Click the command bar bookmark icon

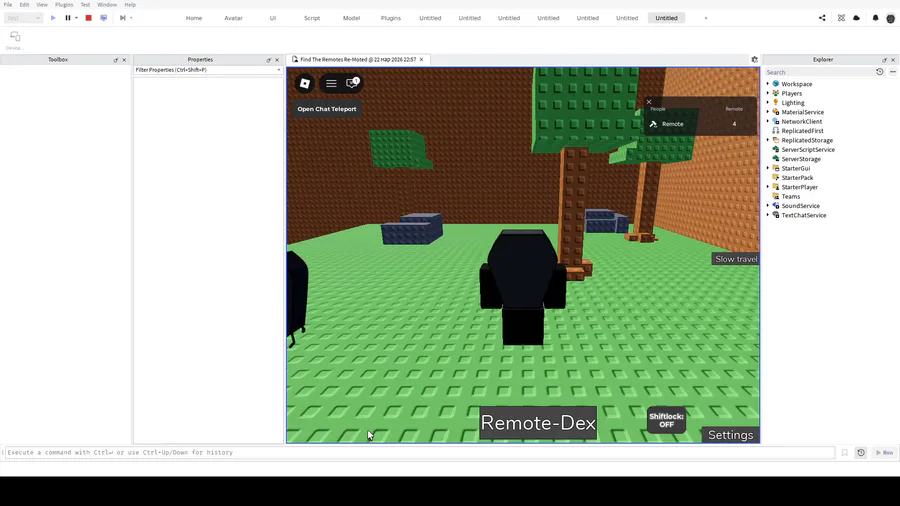pyautogui.click(x=845, y=453)
